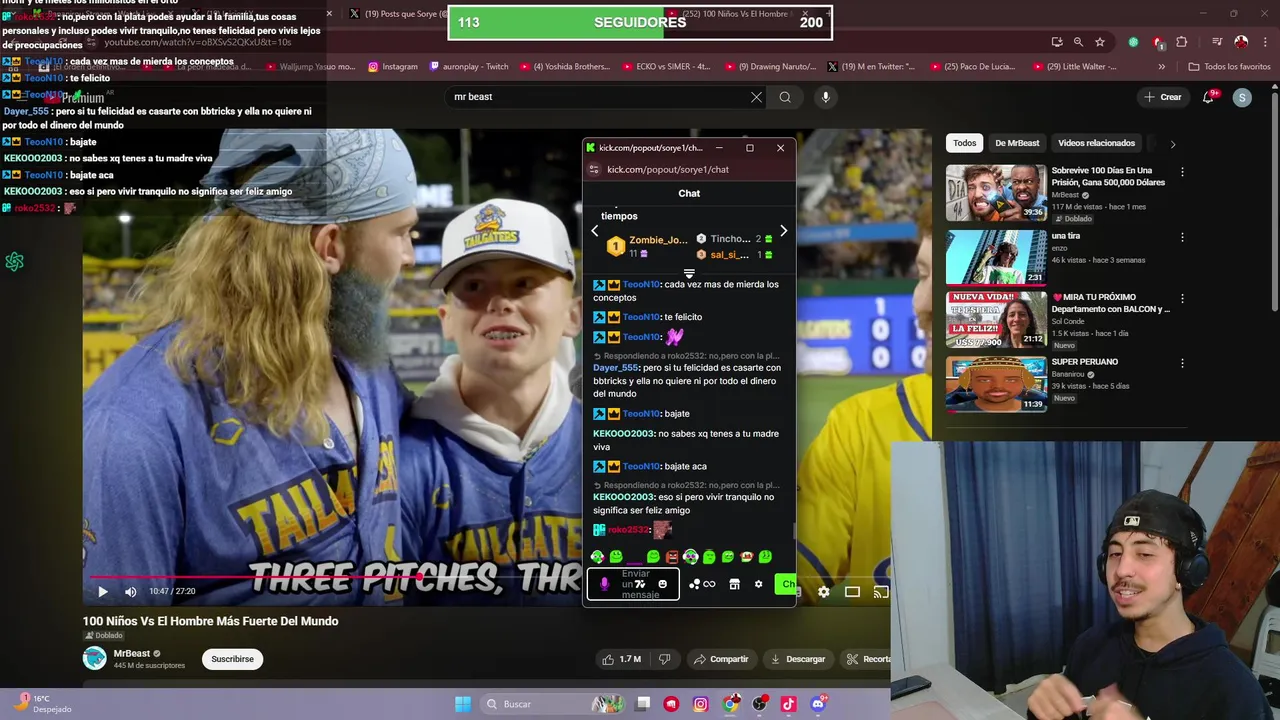Open 'auronplay - Twitch' bookmark

point(469,67)
